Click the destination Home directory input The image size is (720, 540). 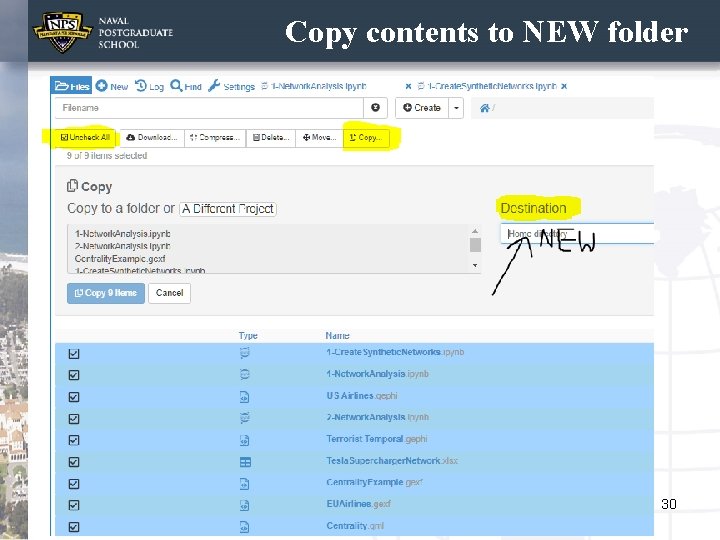(577, 233)
